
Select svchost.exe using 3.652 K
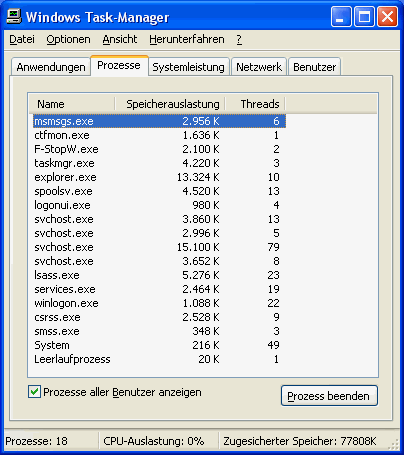pos(159,261)
